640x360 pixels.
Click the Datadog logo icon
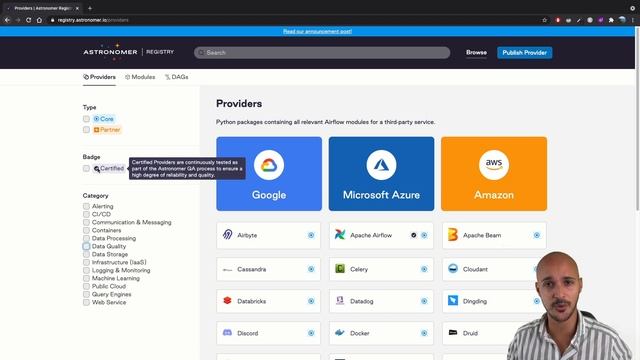click(340, 301)
